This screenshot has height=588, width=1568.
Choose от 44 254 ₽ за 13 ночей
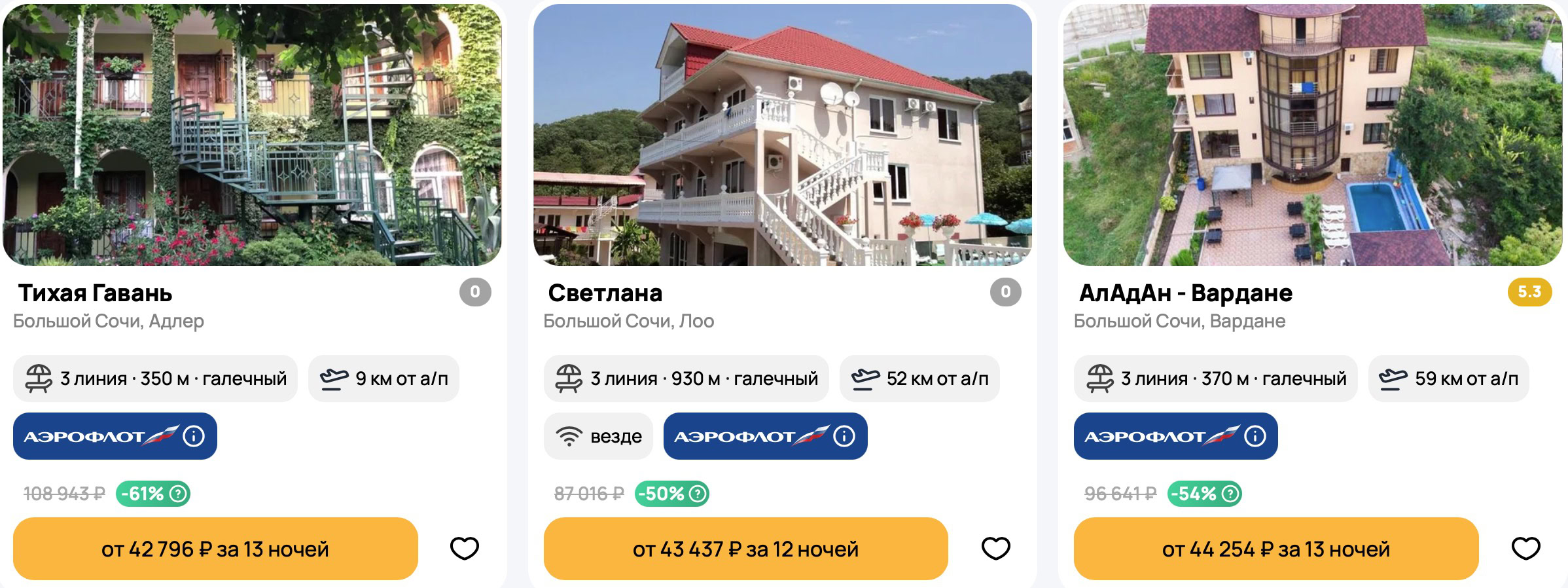1276,549
